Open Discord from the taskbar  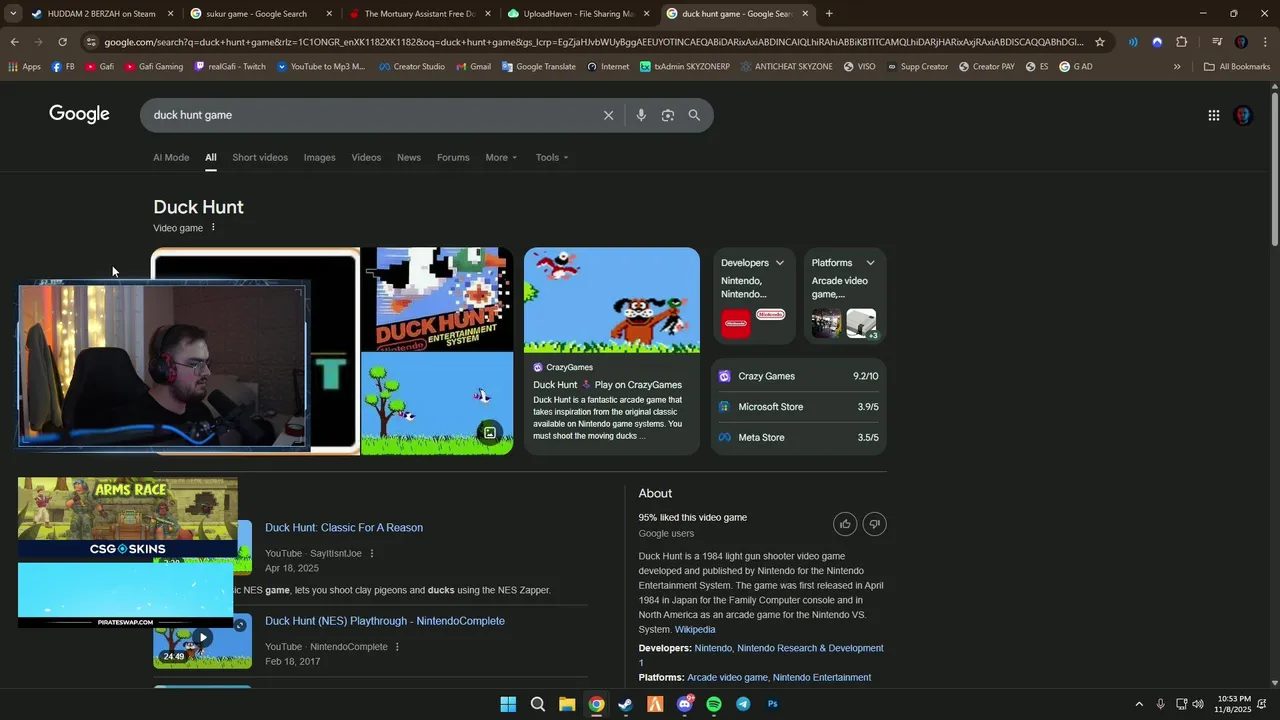pyautogui.click(x=684, y=704)
